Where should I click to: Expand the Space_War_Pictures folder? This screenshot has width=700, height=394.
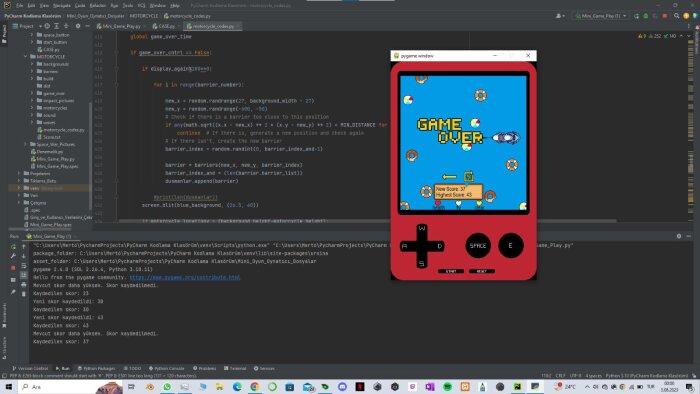pyautogui.click(x=25, y=145)
